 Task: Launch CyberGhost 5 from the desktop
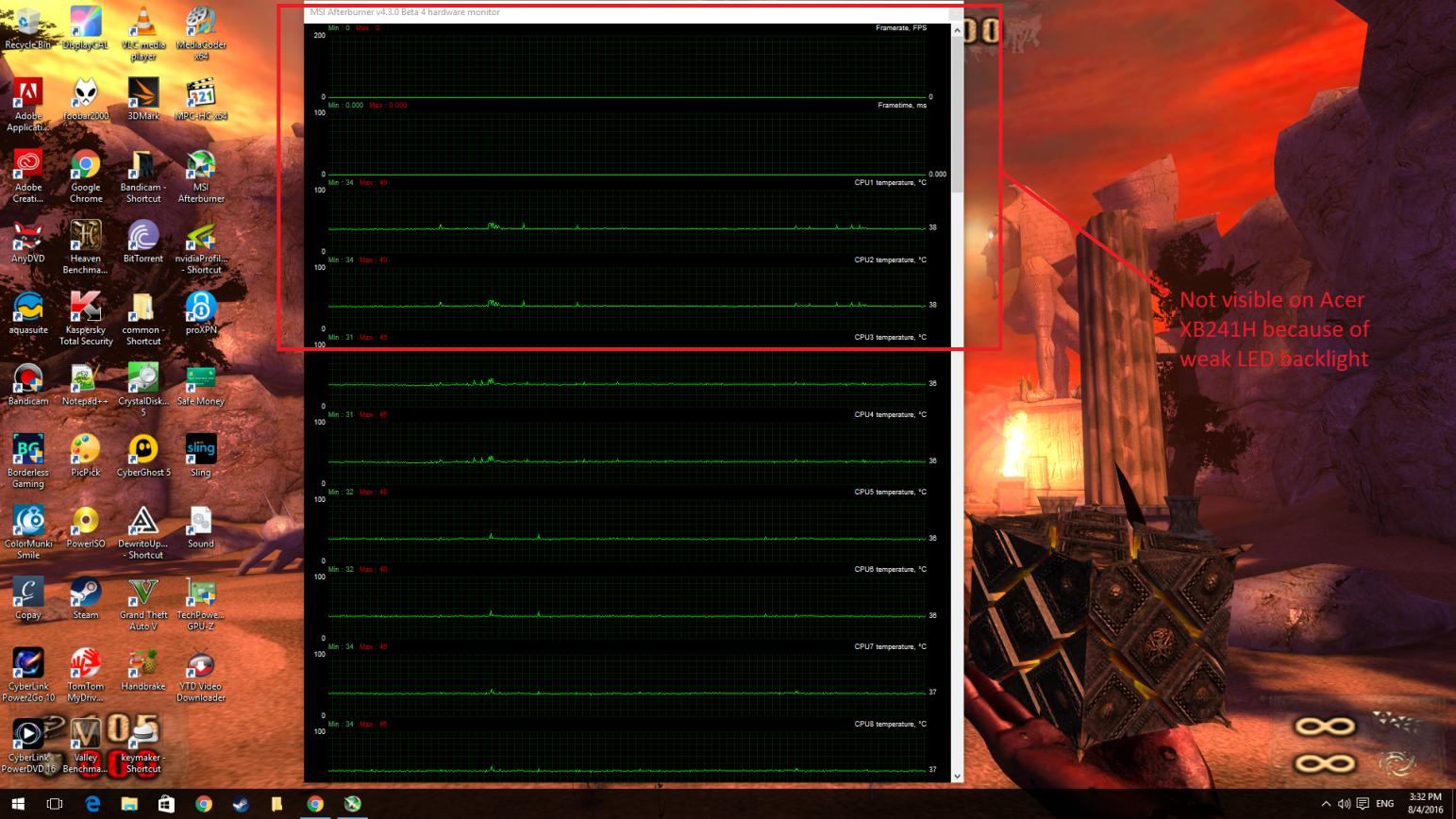point(143,456)
